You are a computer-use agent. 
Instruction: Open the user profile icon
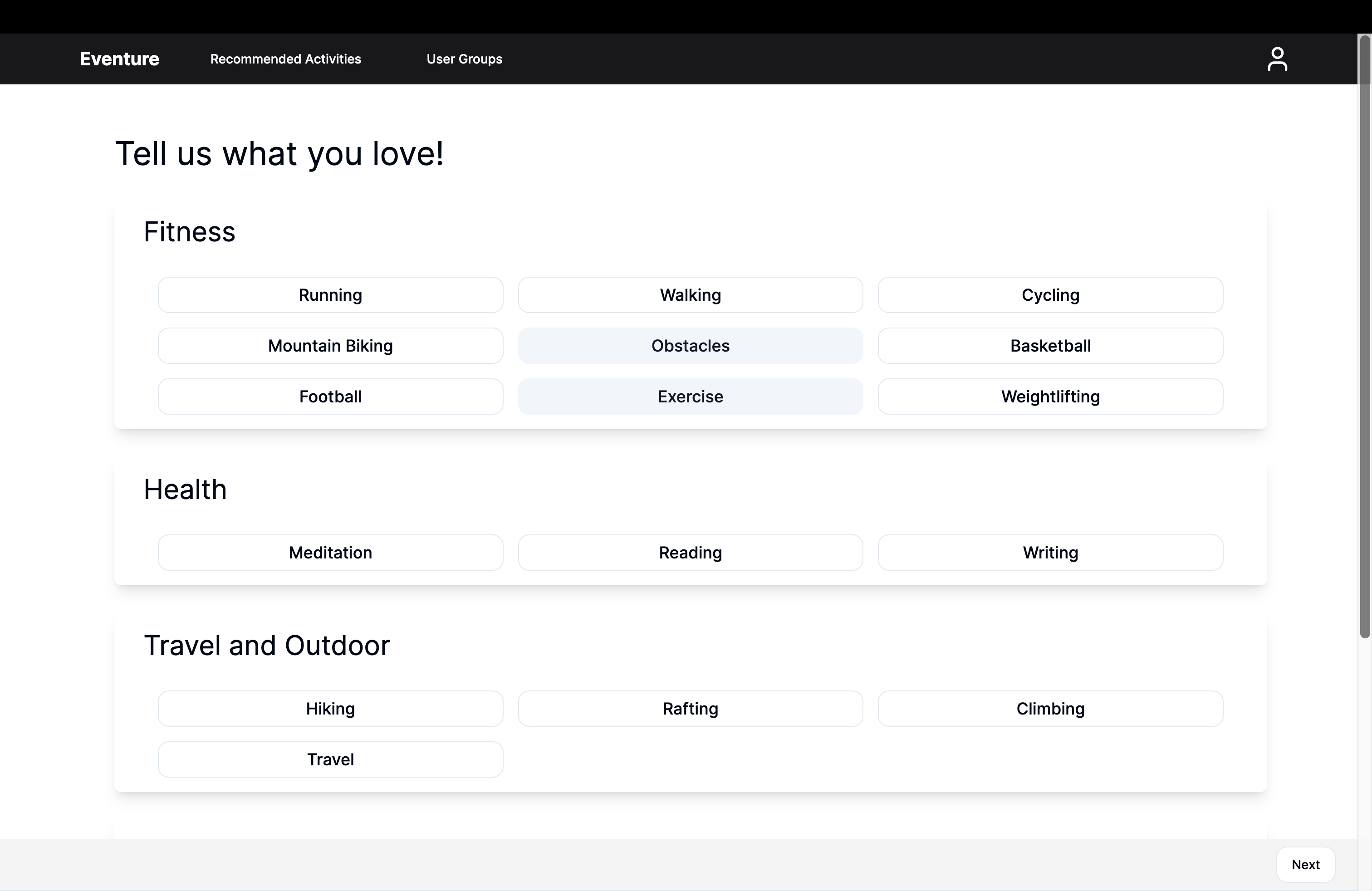click(1277, 59)
